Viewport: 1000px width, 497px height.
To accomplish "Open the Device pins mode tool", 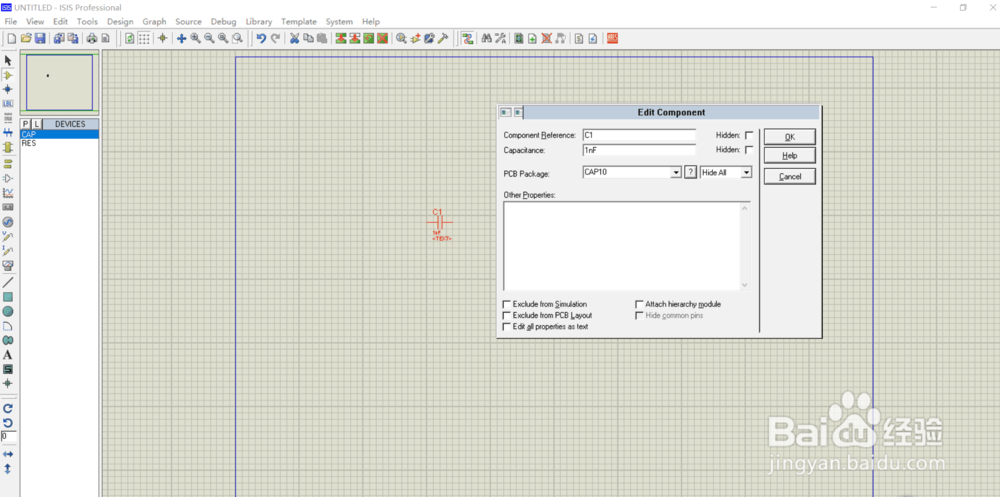I will coord(8,178).
